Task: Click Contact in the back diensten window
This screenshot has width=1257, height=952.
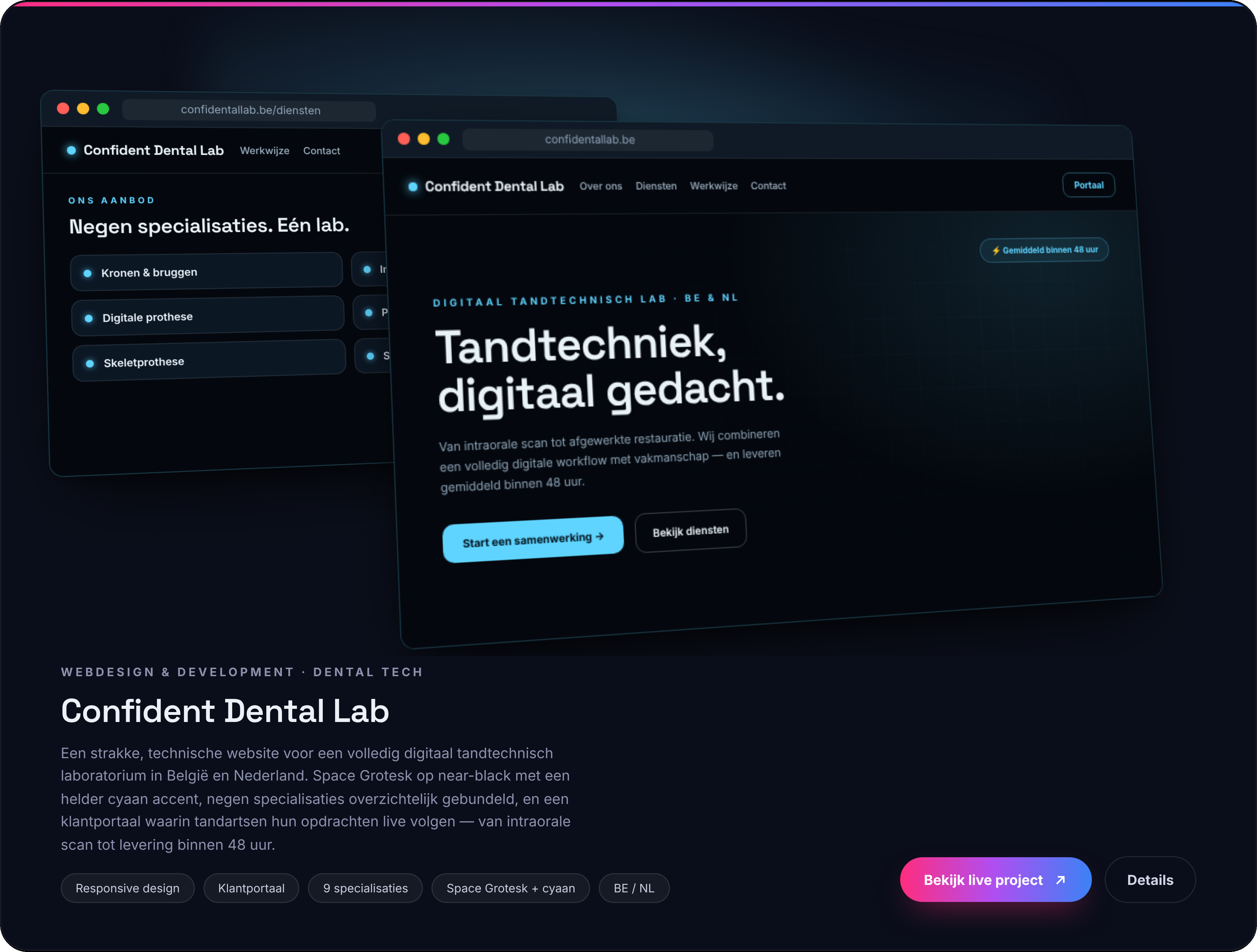Action: pos(322,151)
